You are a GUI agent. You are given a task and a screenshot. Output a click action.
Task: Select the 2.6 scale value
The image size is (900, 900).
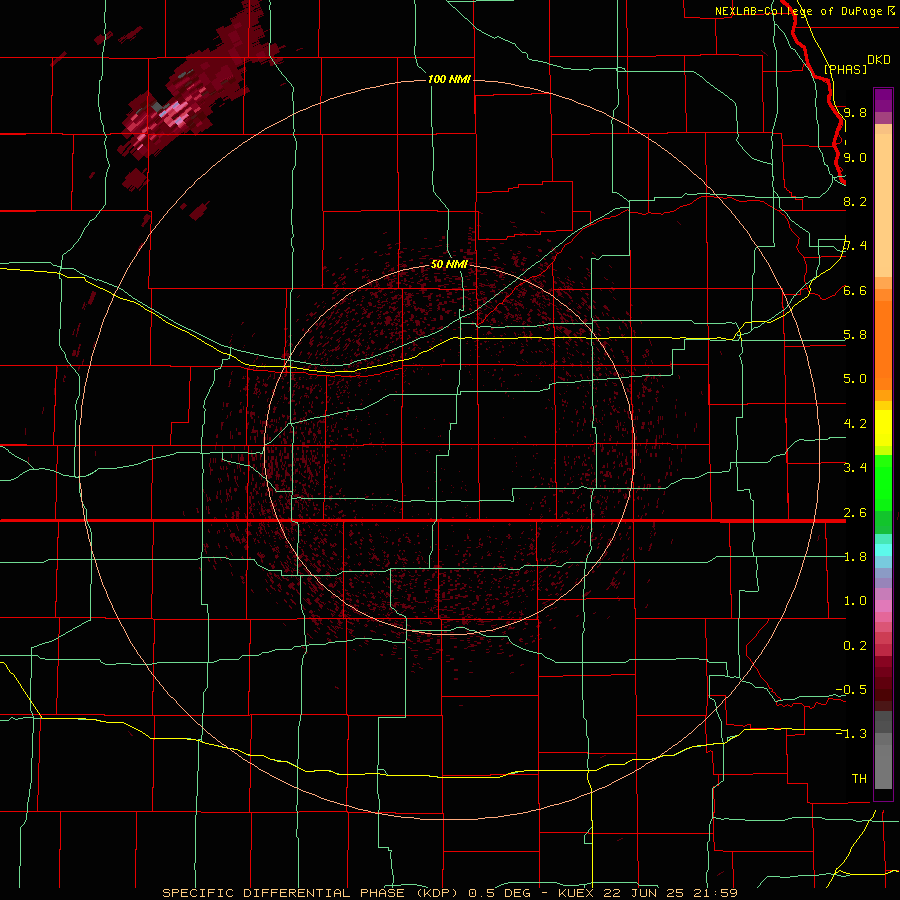pos(855,512)
